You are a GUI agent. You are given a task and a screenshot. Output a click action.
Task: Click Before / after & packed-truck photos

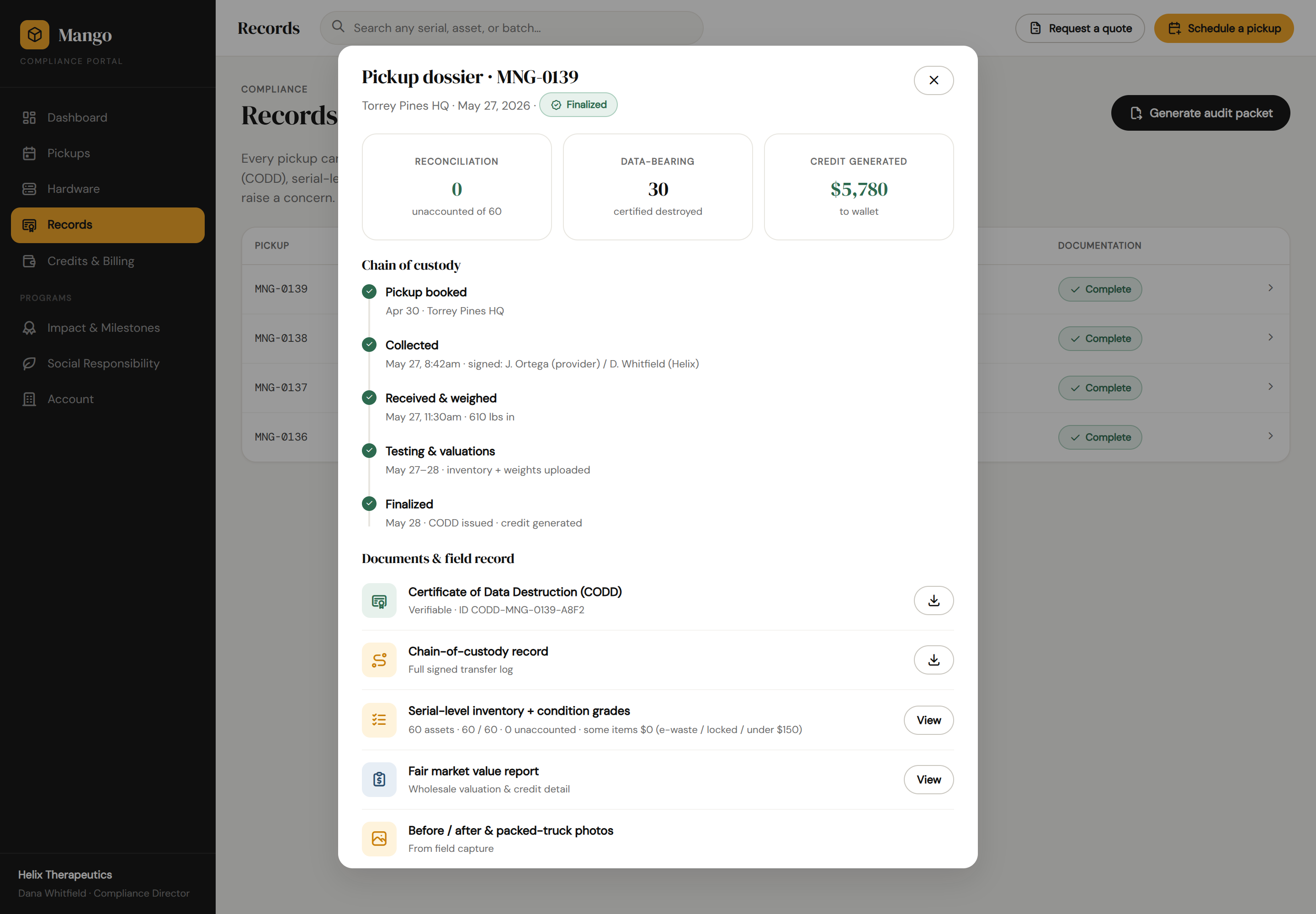point(511,830)
